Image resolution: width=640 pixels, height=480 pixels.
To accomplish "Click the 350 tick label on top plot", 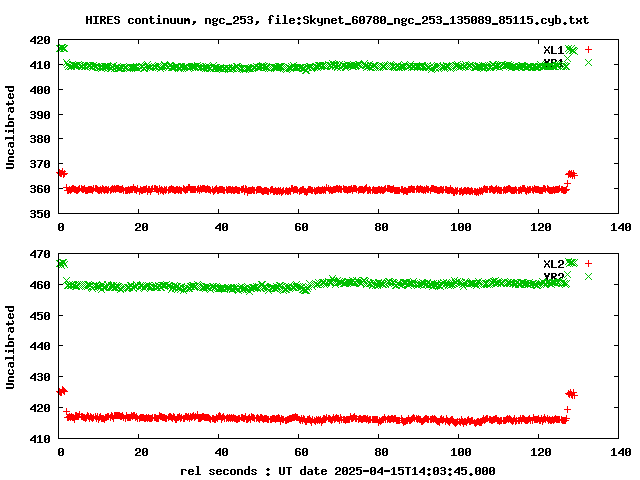I will click(x=40, y=213).
